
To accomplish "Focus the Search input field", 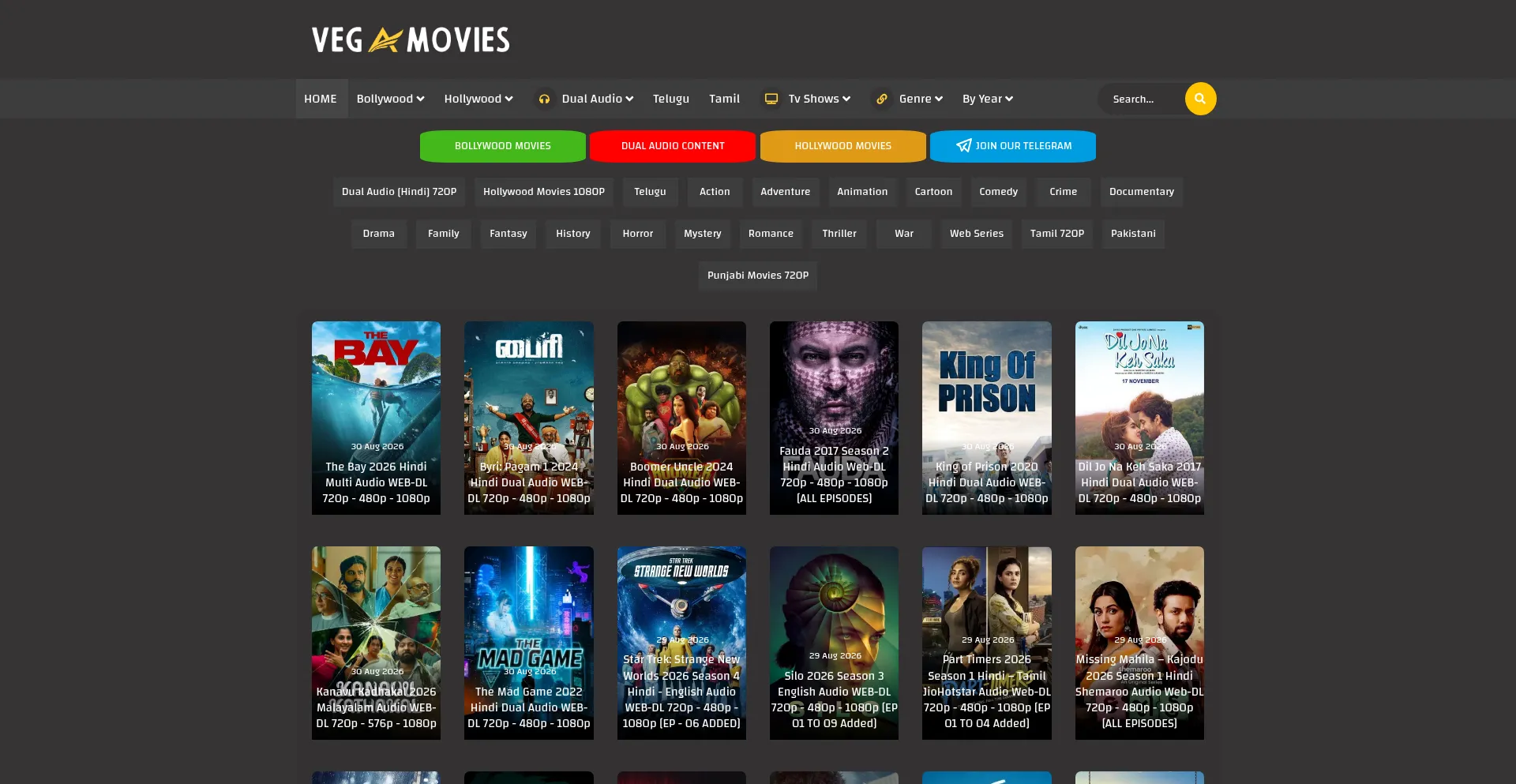I will click(x=1143, y=99).
